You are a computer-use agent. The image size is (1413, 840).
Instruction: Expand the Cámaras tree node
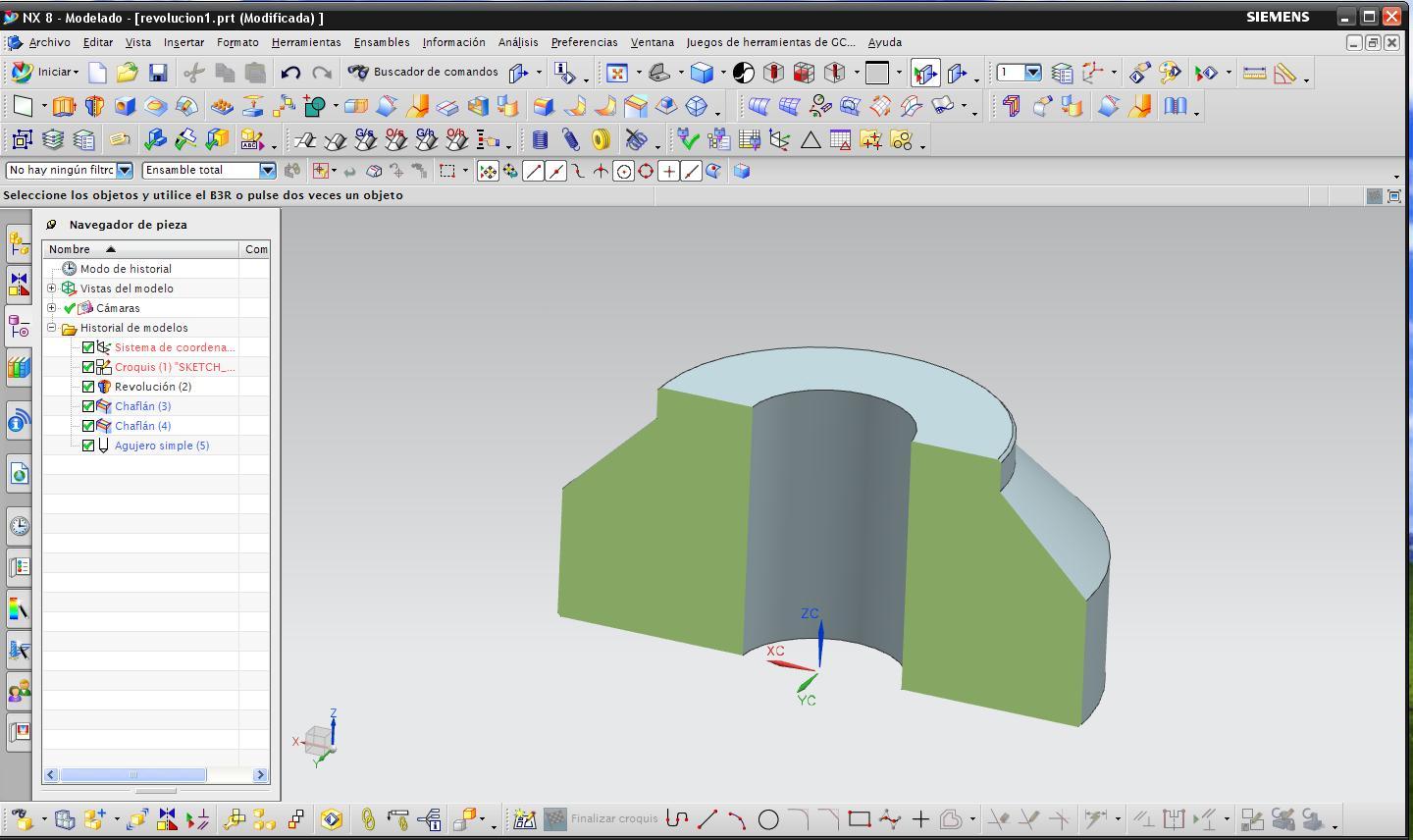(52, 308)
